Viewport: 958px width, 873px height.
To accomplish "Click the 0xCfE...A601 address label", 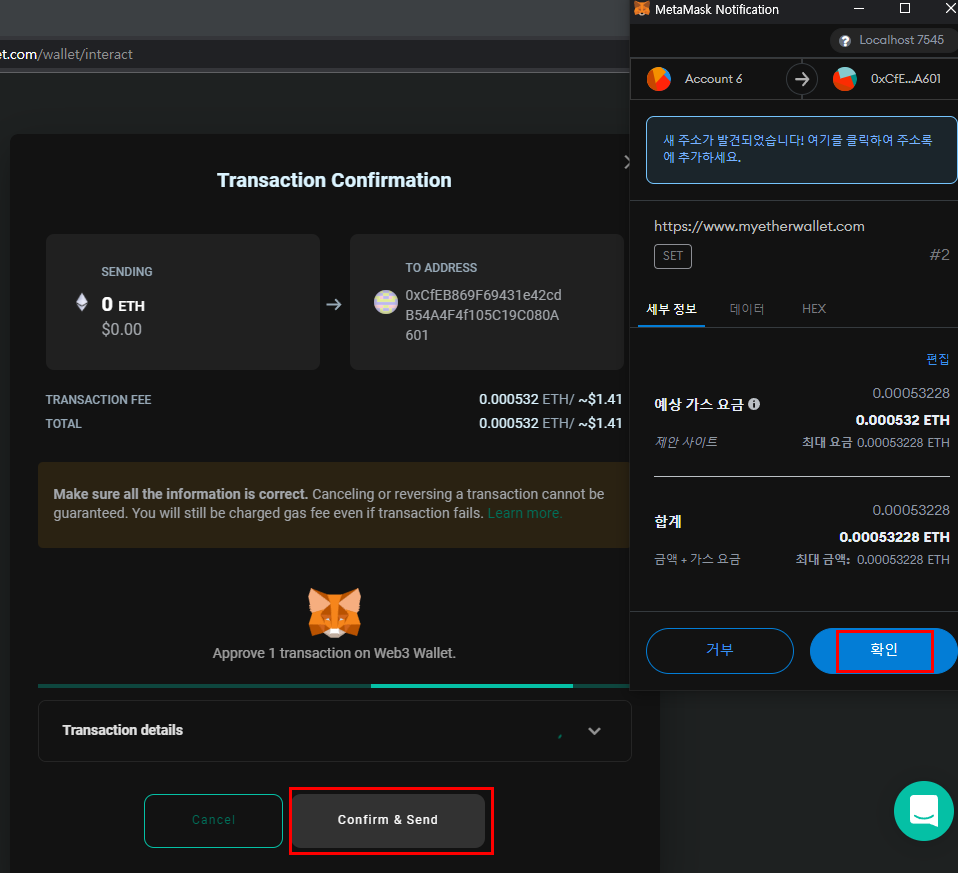I will tap(905, 79).
